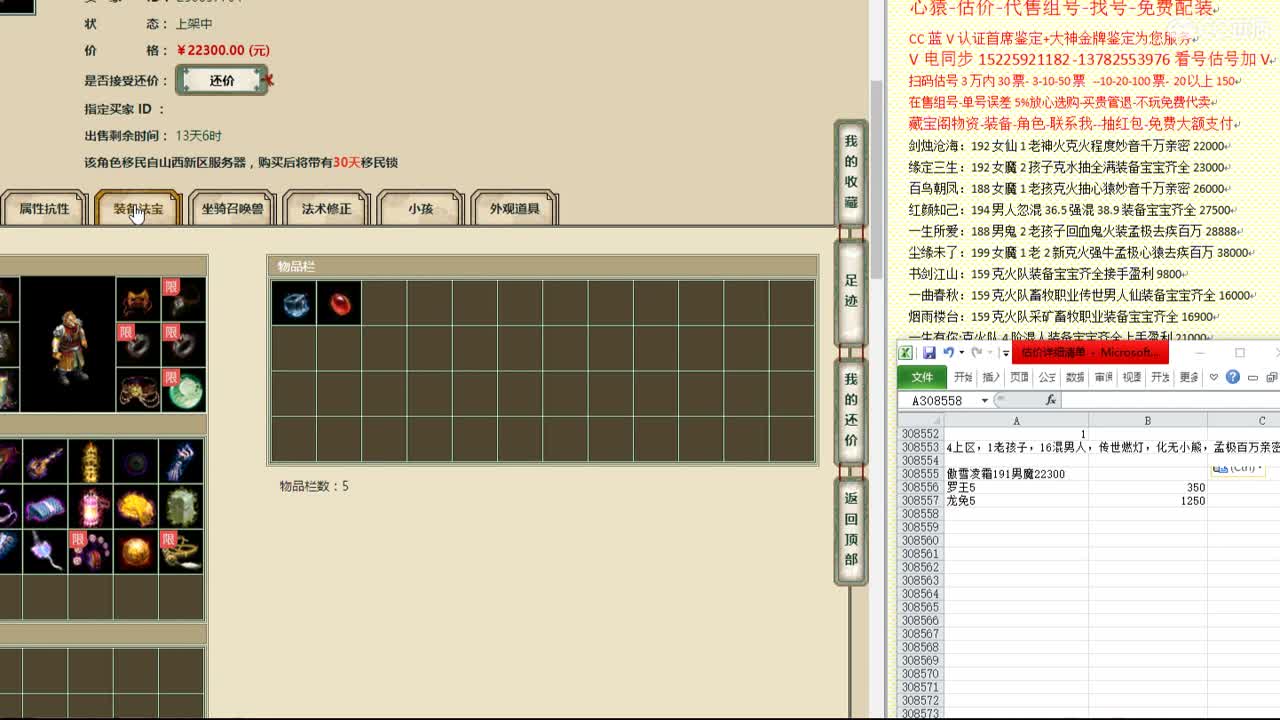
Task: Click the Redo icon in Excel toolbar
Action: tap(977, 352)
